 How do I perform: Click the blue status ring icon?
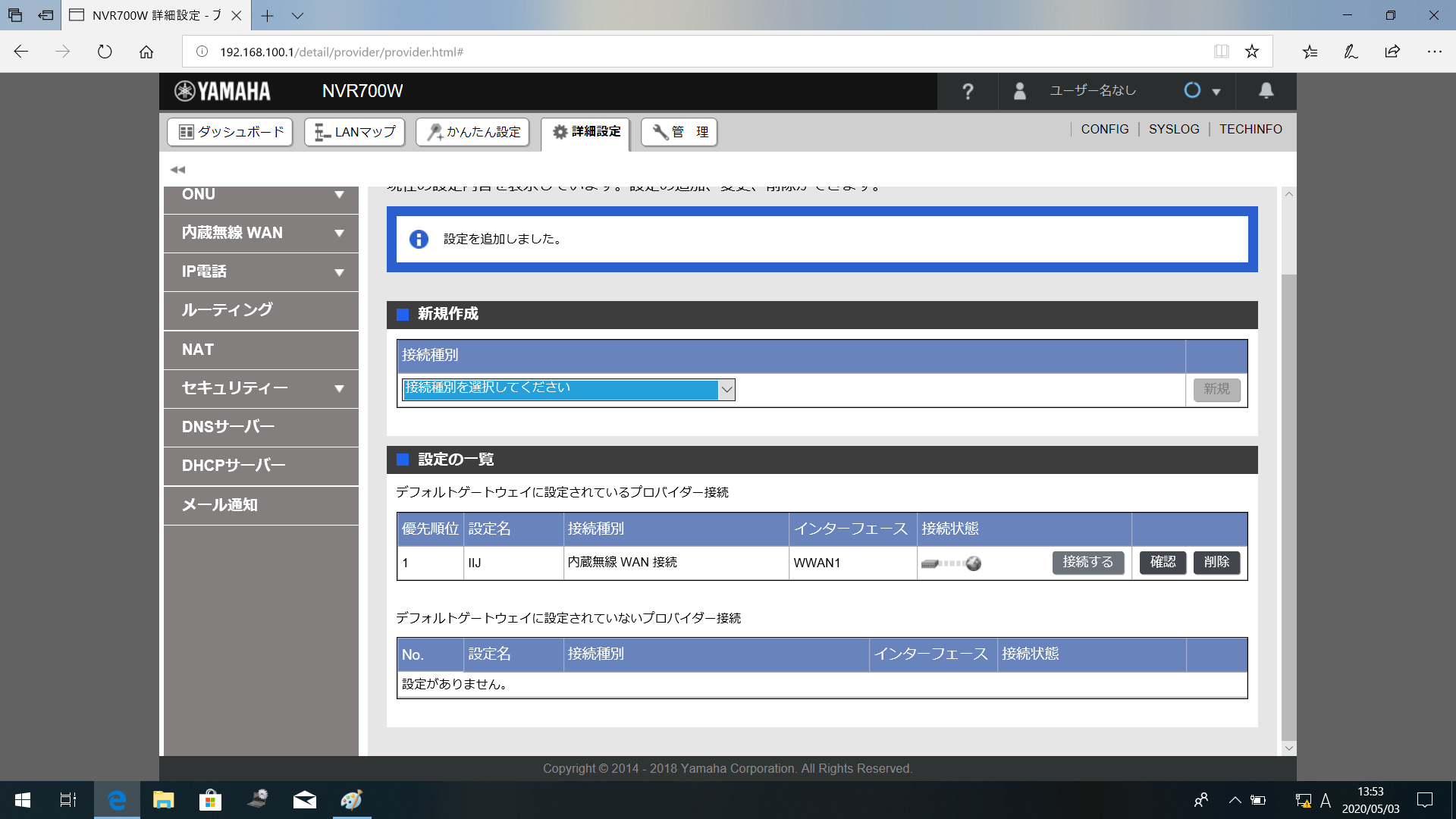pyautogui.click(x=1192, y=91)
